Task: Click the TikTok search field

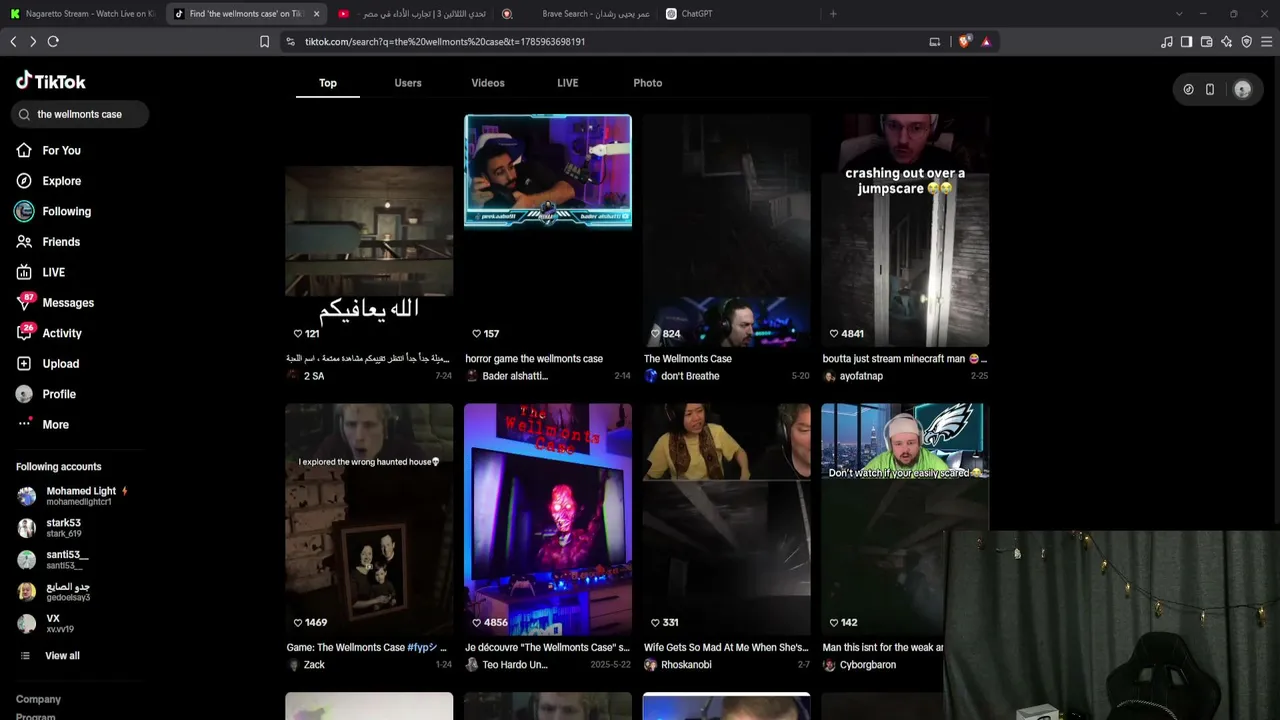Action: [x=80, y=114]
